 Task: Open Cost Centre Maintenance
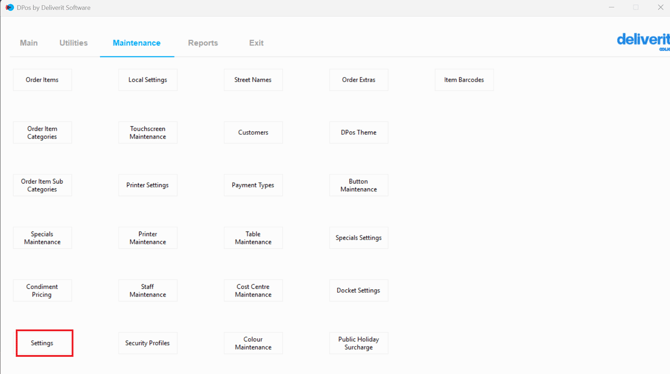click(x=253, y=291)
